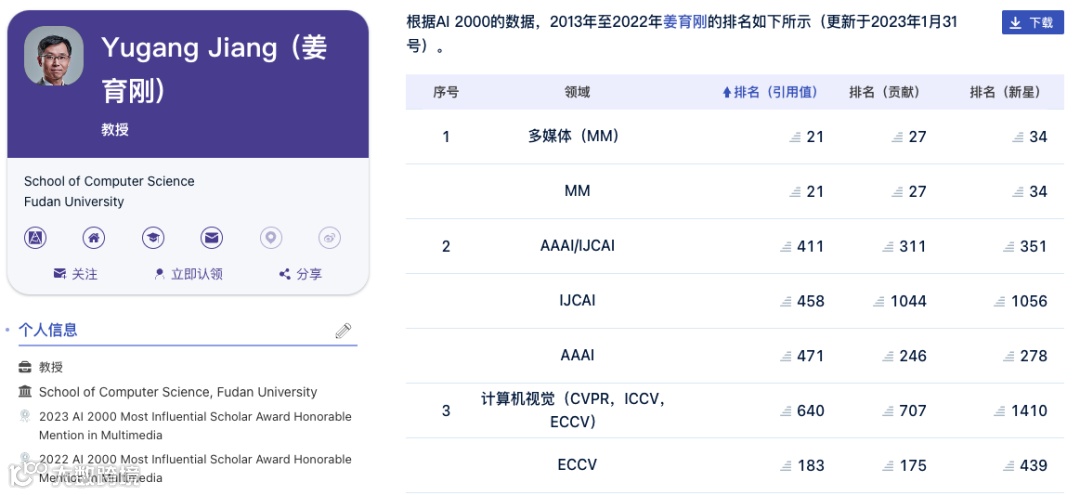Click Yugang Jiang's profile photo

pyautogui.click(x=54, y=56)
